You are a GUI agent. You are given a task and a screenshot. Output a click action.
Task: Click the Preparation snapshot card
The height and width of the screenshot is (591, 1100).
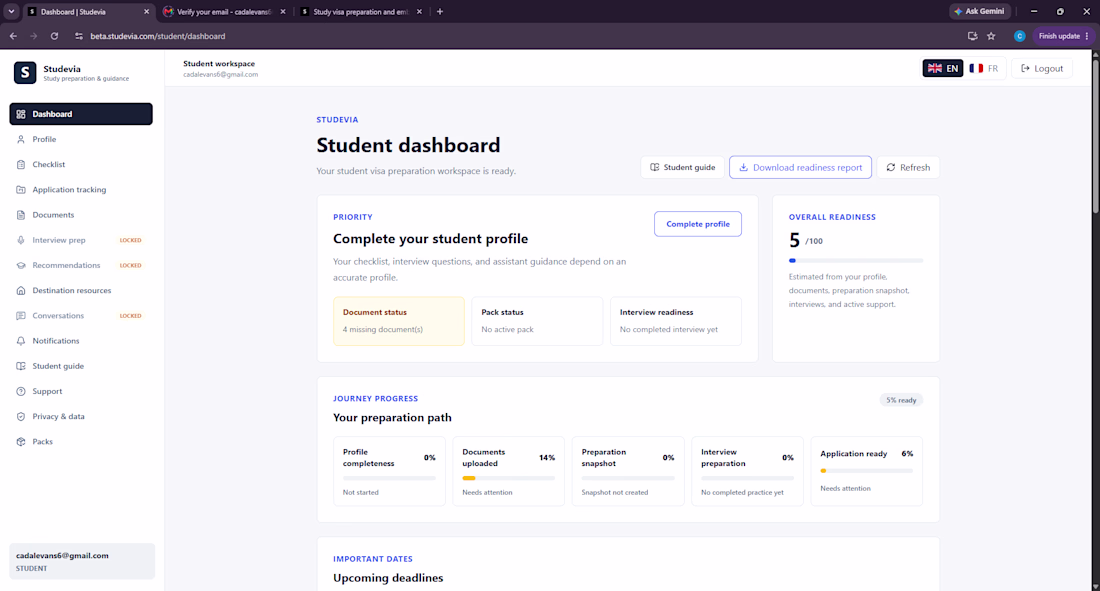[x=628, y=471]
